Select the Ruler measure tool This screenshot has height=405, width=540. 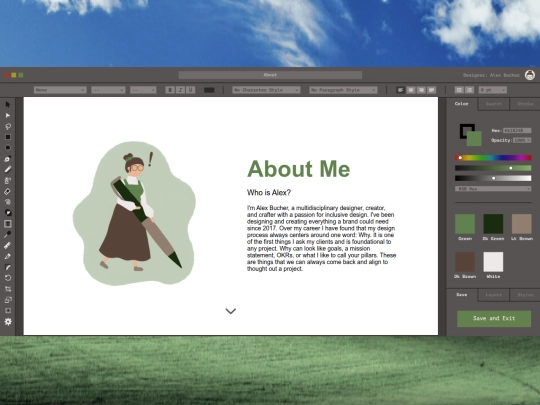tap(8, 246)
